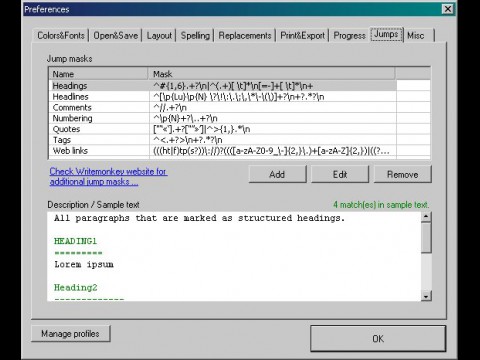Select the Spelling tab
The image size is (480, 360).
(x=195, y=35)
